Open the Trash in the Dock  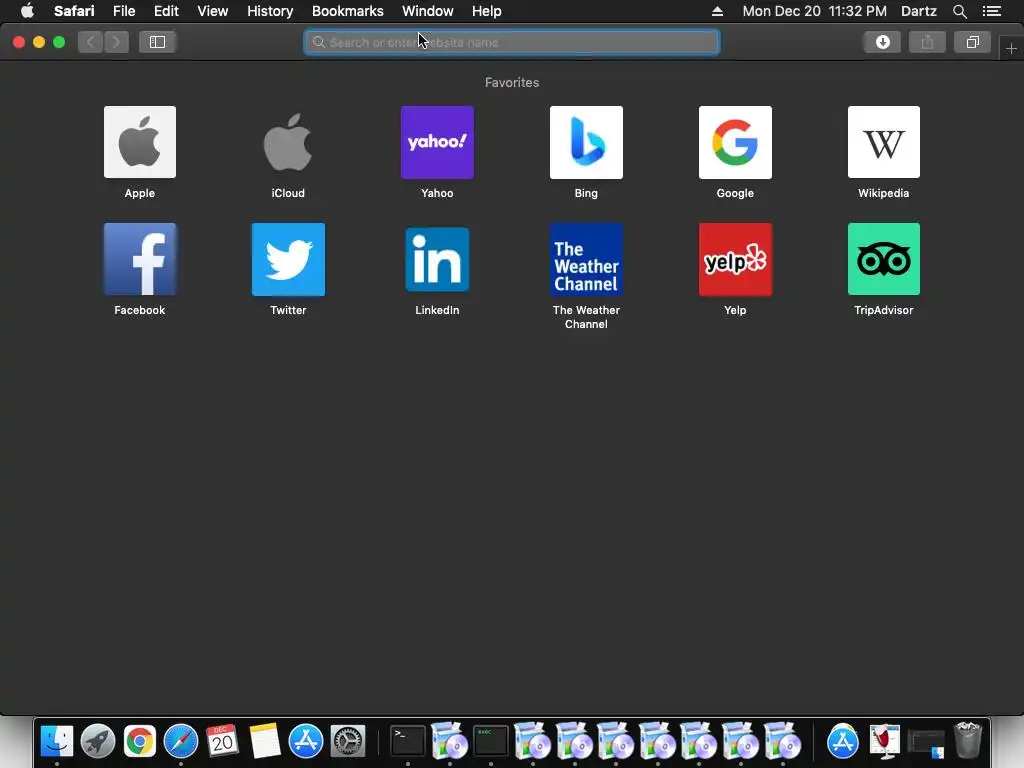[x=968, y=741]
